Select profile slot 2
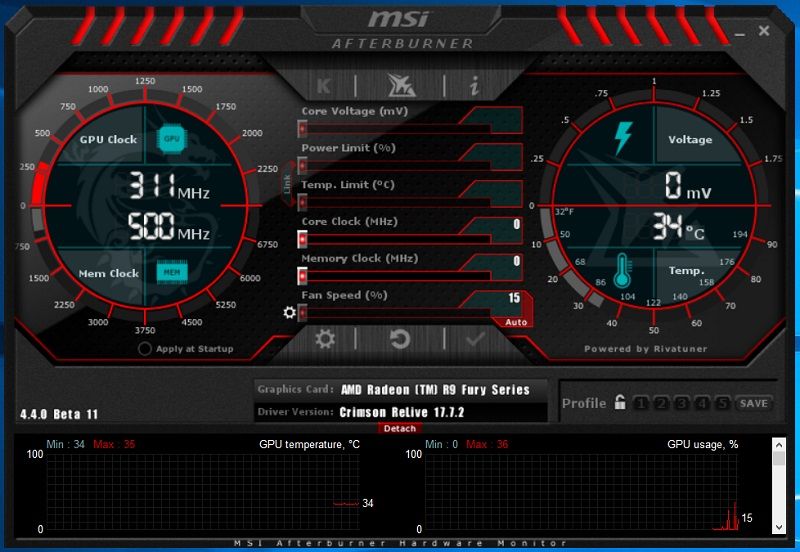The width and height of the screenshot is (800, 552). point(661,403)
